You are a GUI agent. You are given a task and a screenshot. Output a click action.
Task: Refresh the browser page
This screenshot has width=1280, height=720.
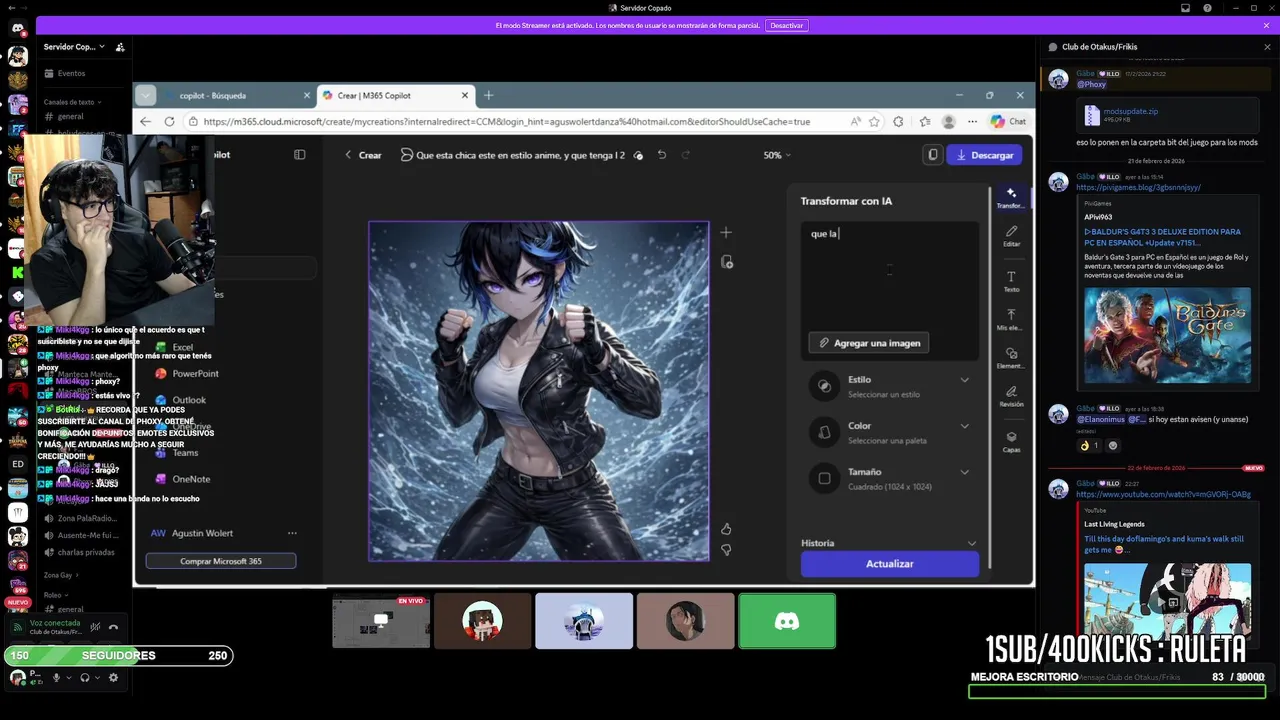pos(169,121)
